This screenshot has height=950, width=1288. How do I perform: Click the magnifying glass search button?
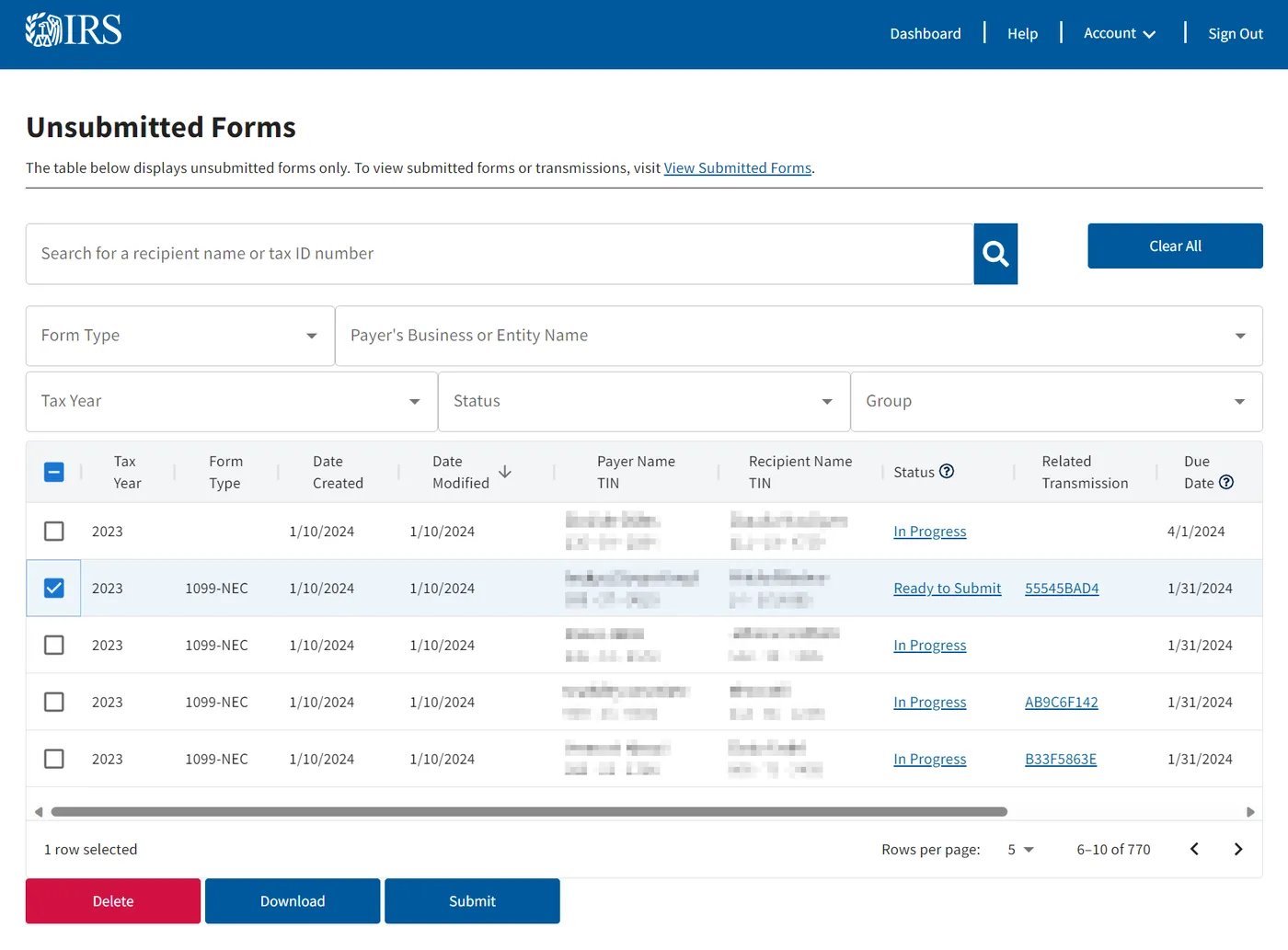click(x=995, y=254)
